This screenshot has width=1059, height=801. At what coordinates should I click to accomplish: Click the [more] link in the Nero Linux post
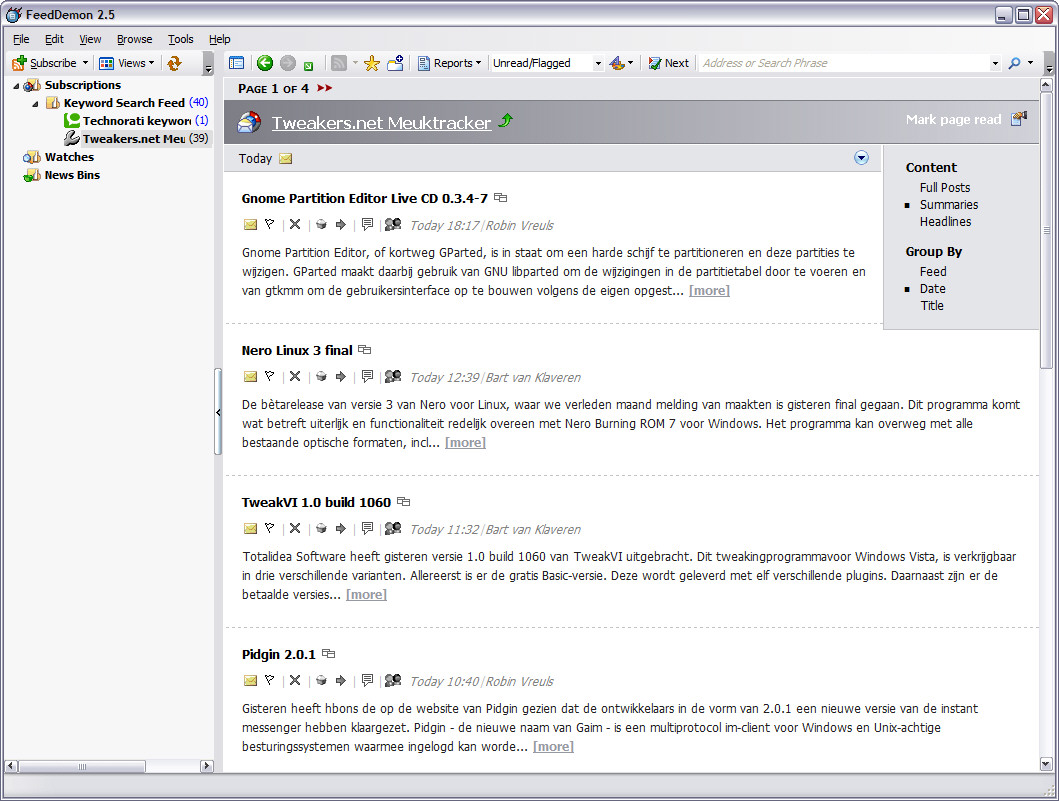click(x=465, y=442)
